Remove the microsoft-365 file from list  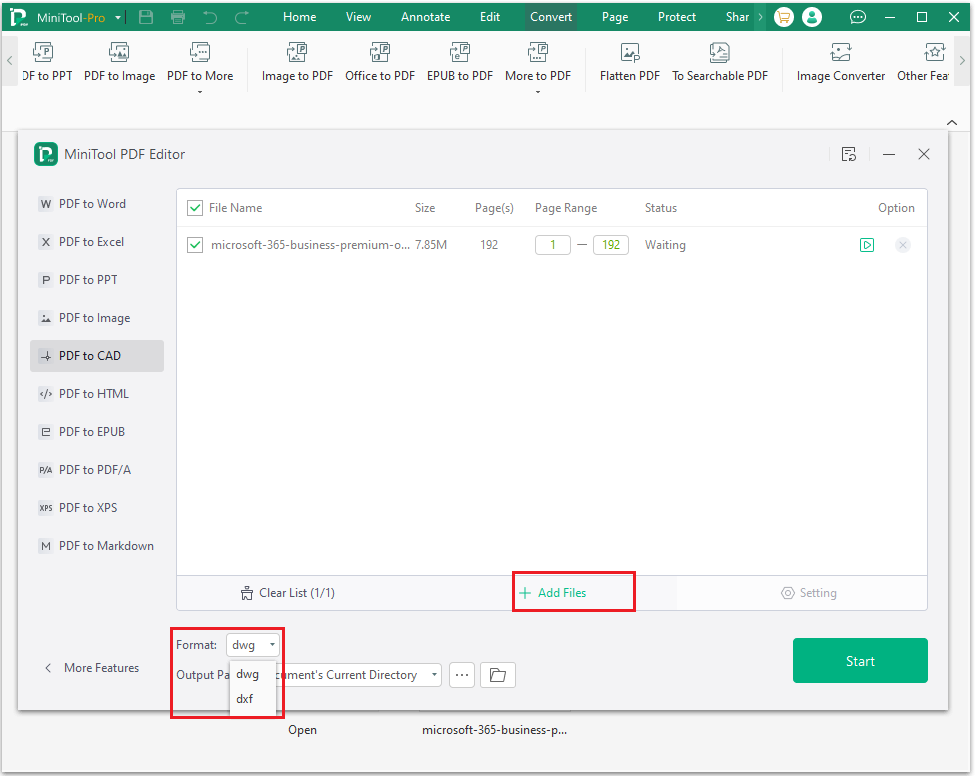coord(903,245)
